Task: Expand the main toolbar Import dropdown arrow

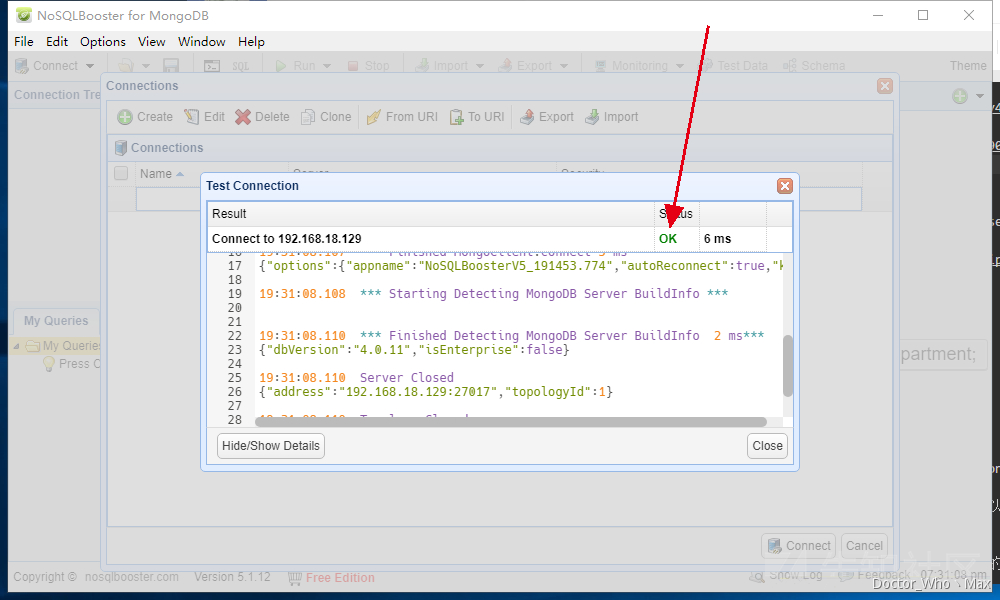Action: [480, 66]
